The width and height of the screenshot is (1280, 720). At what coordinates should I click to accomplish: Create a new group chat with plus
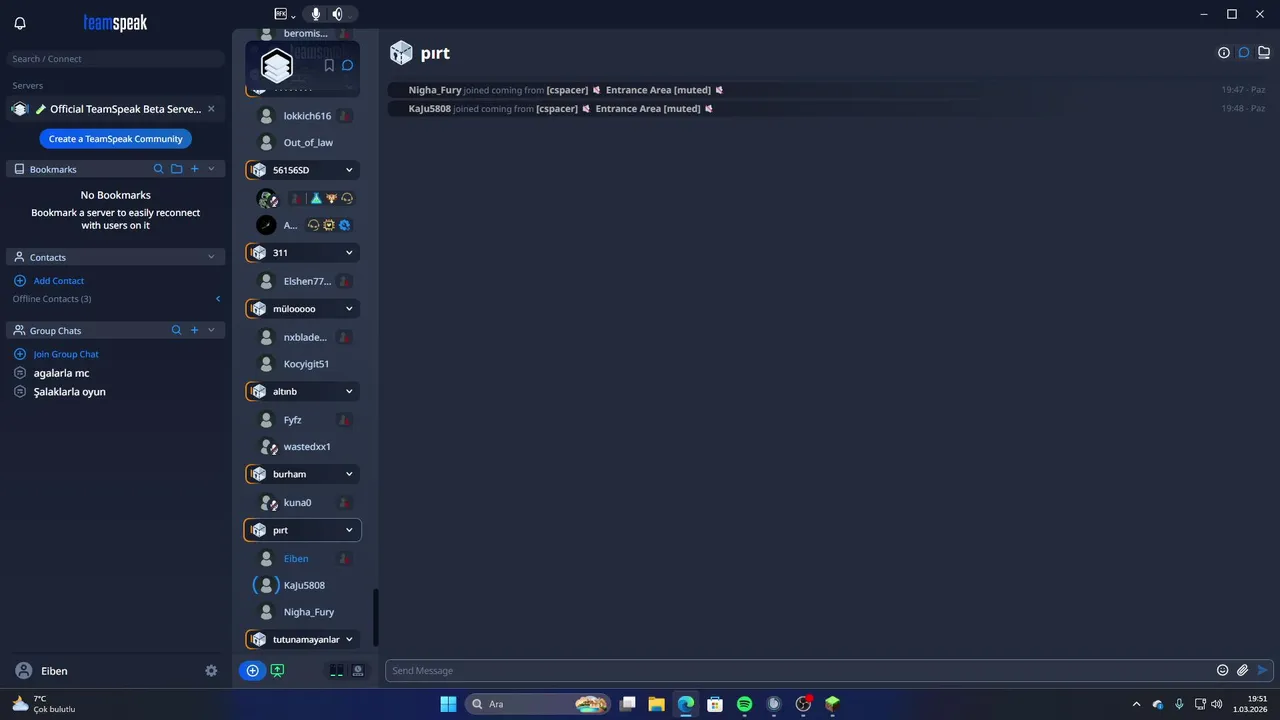[195, 330]
